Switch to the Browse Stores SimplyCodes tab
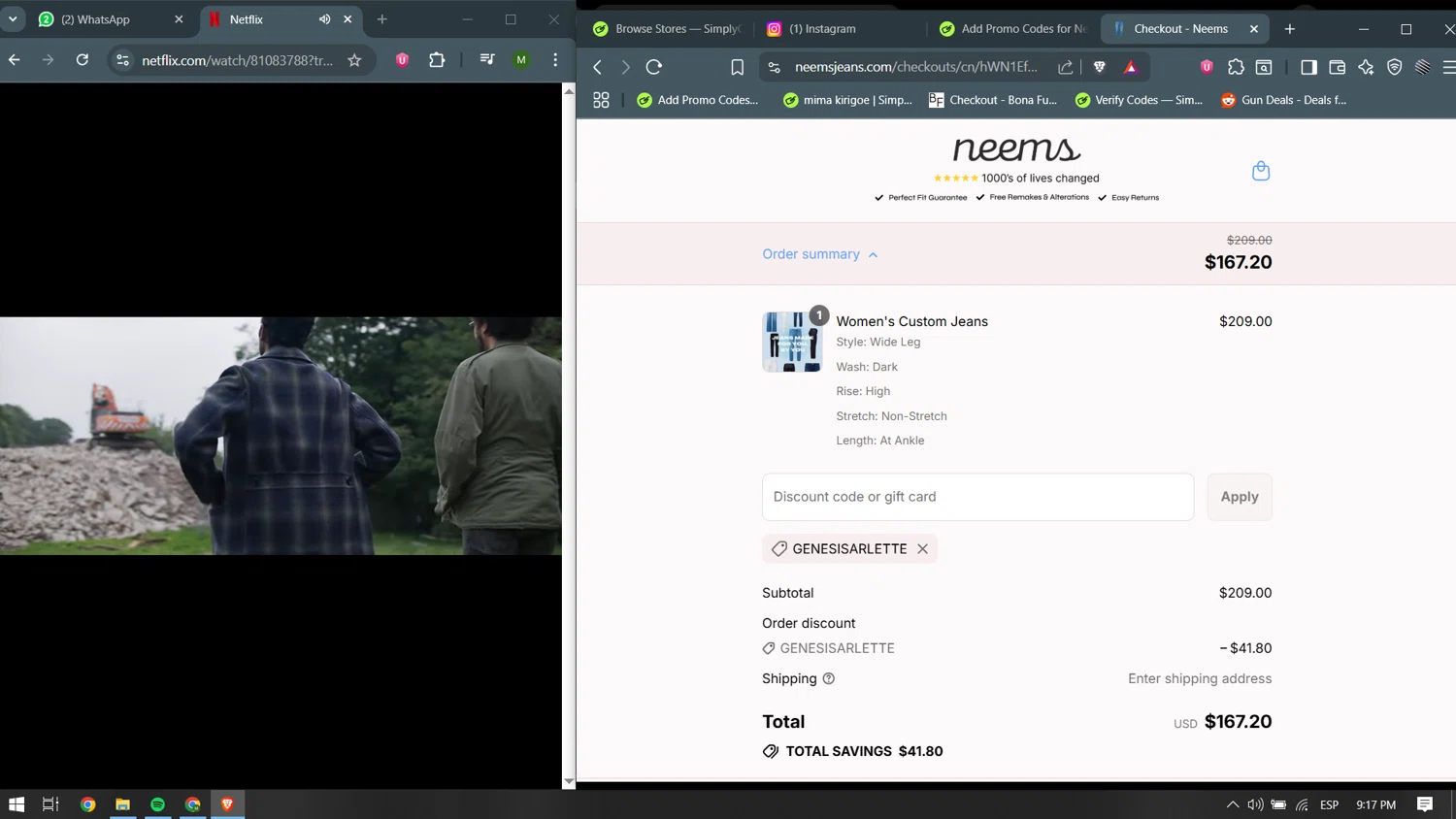The width and height of the screenshot is (1456, 819). pos(670,29)
